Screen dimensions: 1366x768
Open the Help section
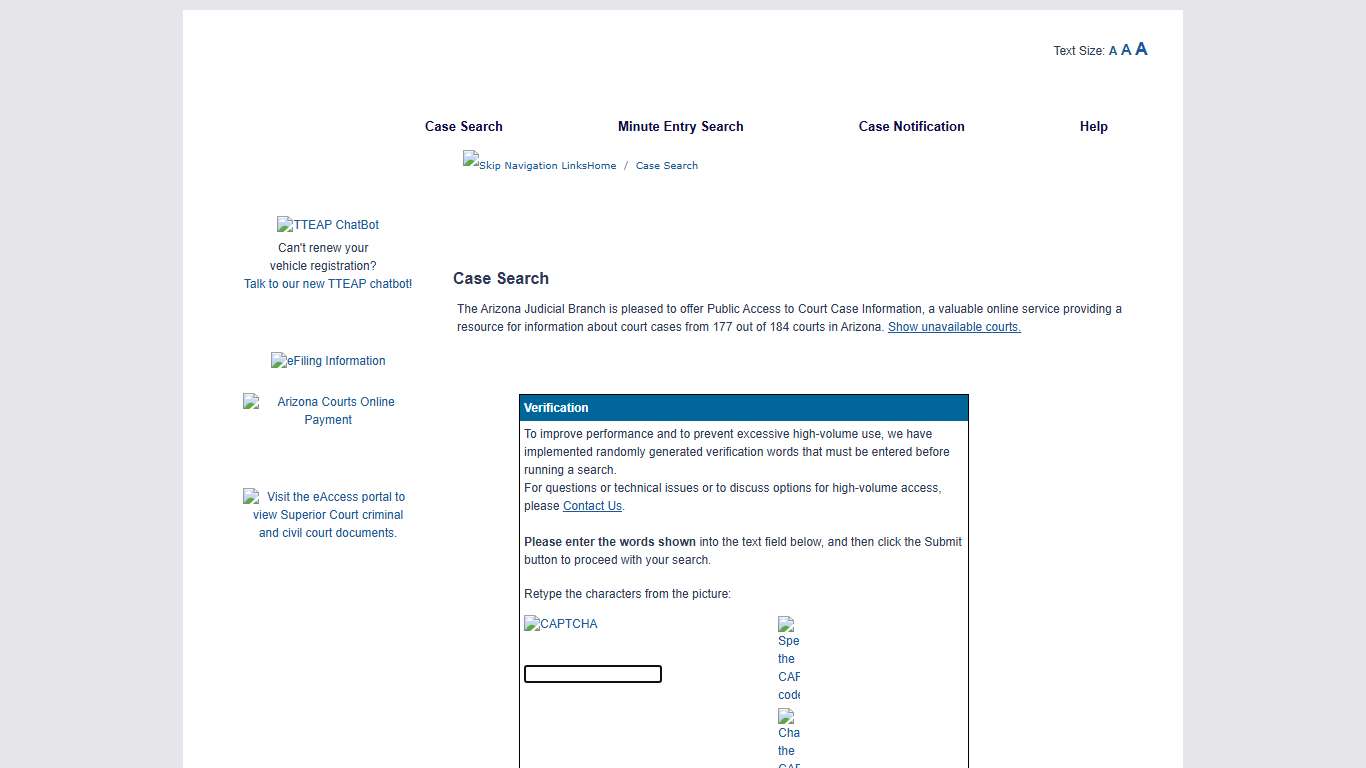(1093, 126)
